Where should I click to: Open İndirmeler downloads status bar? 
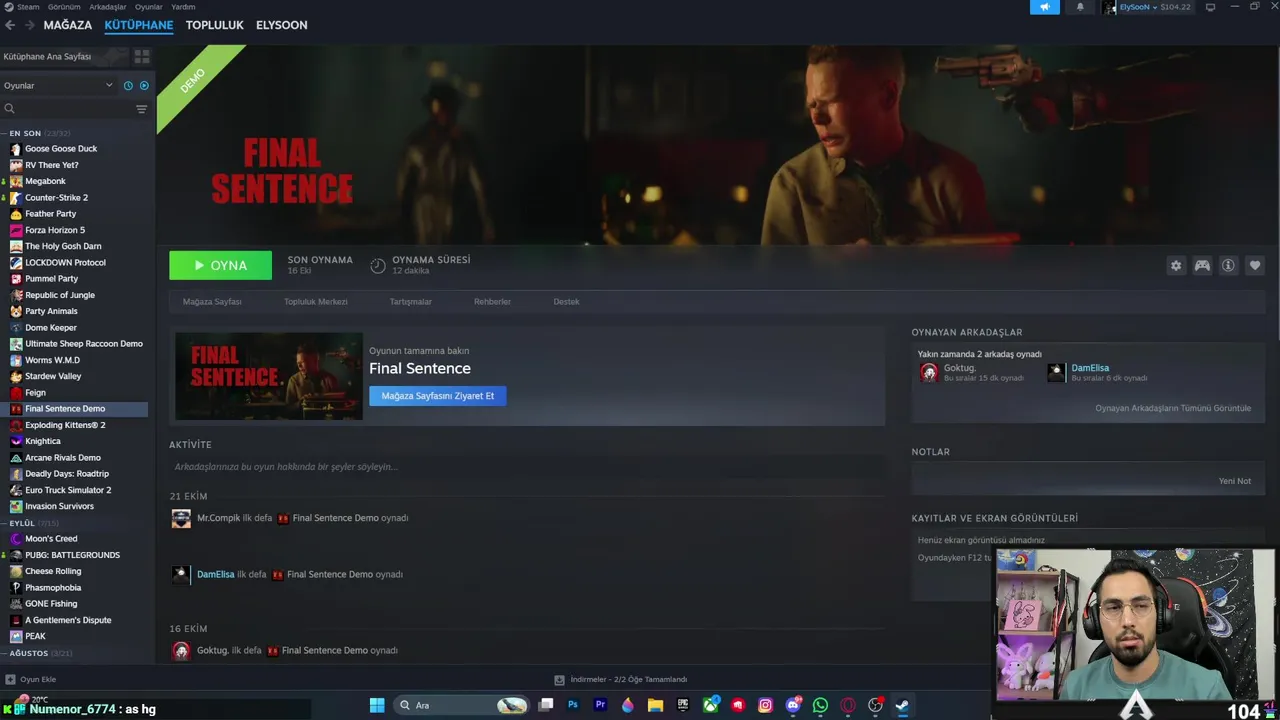tap(621, 680)
